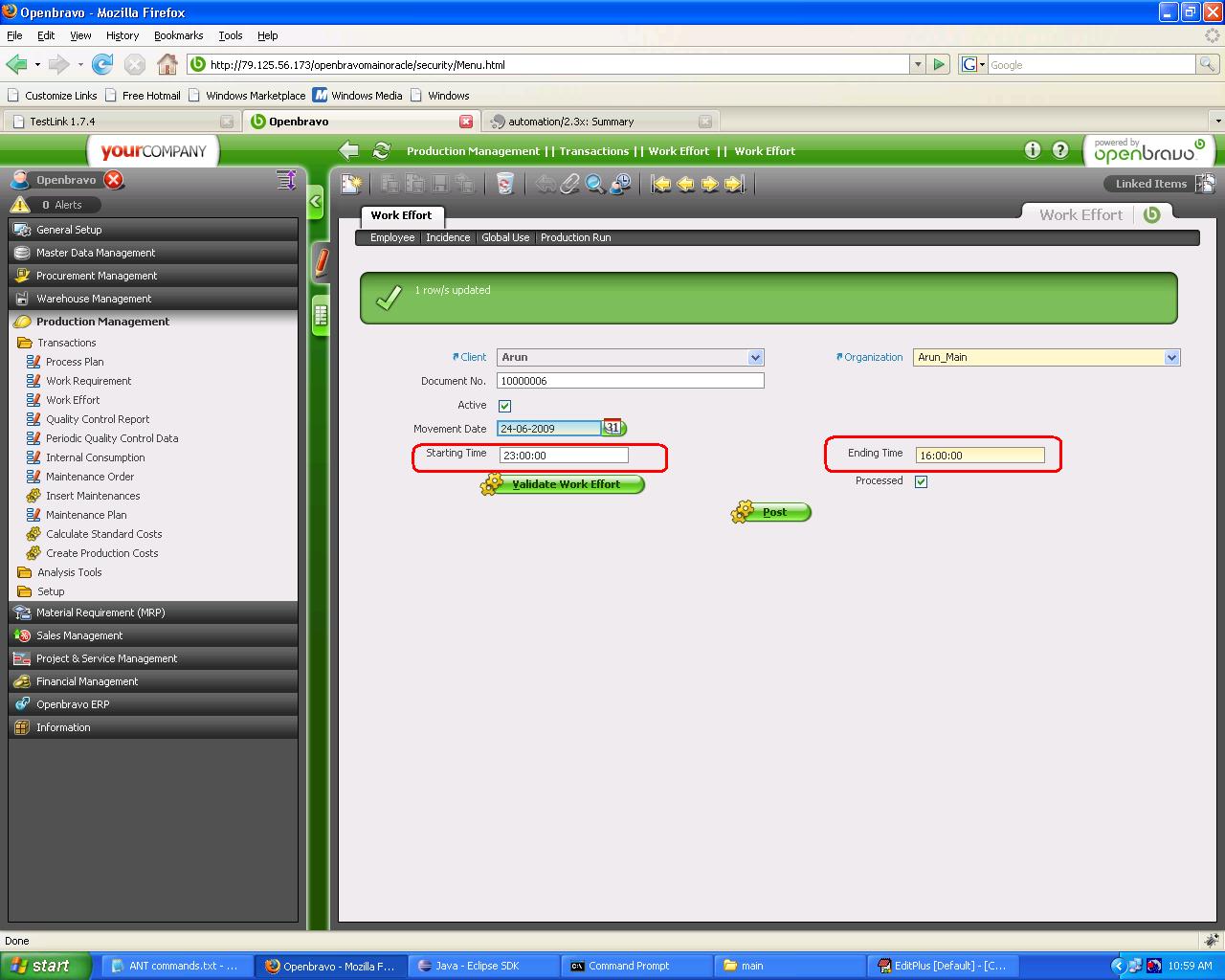1225x980 pixels.
Task: Toggle the Processed checkbox
Action: [x=921, y=481]
